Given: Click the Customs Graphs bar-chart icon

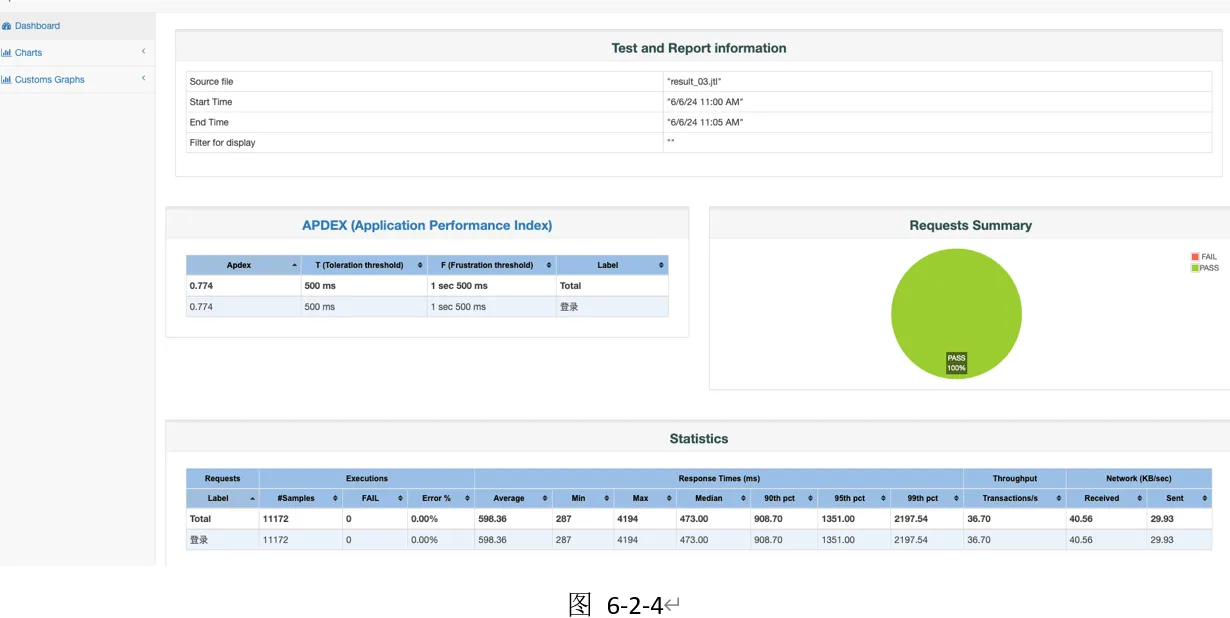Looking at the screenshot, I should [x=6, y=80].
